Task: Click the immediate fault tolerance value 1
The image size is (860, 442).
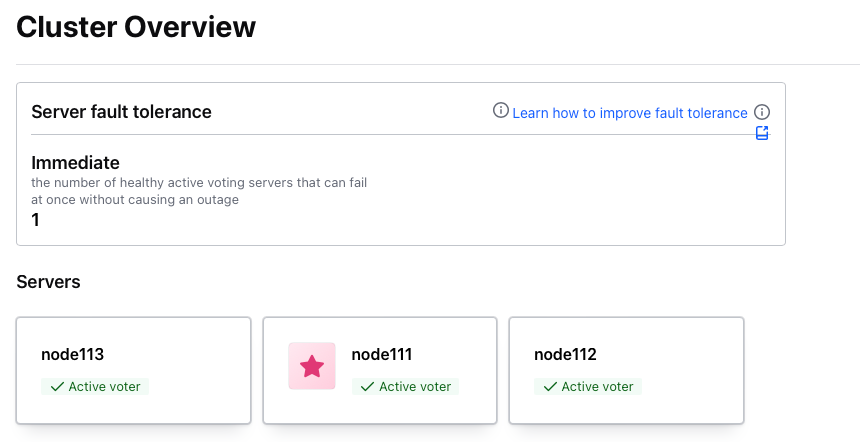Action: tap(36, 219)
